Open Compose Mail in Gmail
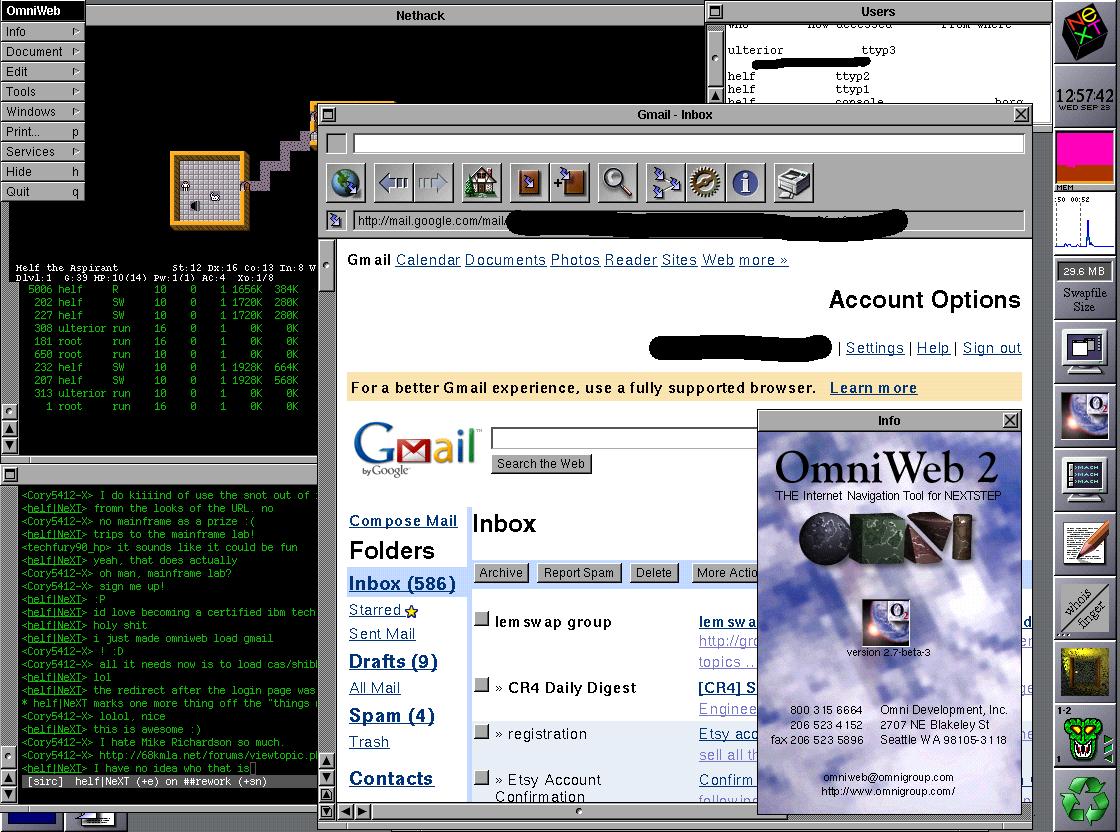Screen dimensions: 1120x832 coord(403,520)
